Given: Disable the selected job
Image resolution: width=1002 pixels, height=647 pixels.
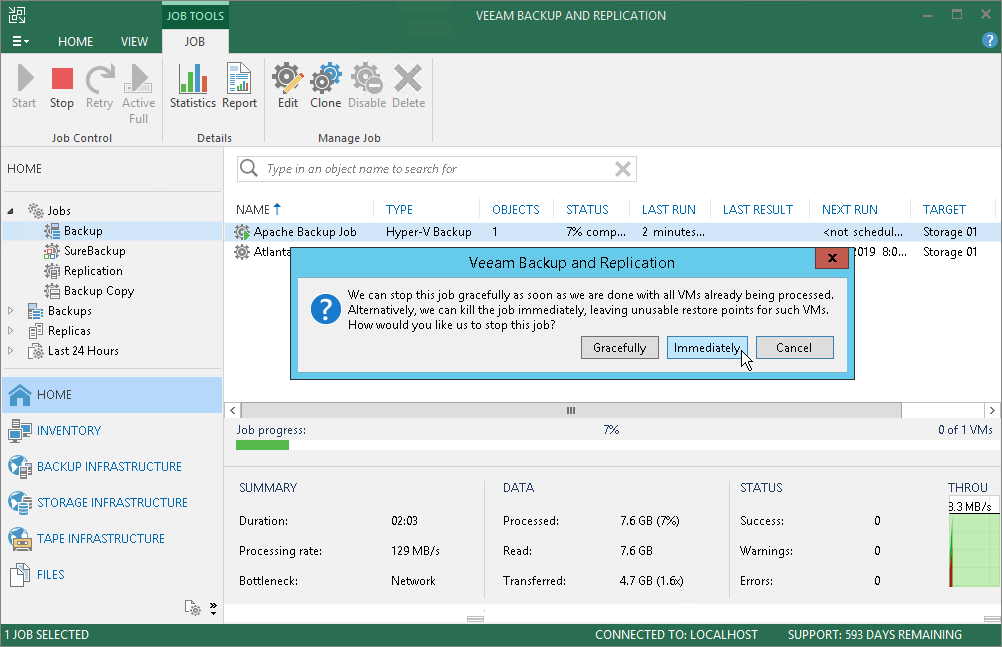Looking at the screenshot, I should [x=367, y=86].
